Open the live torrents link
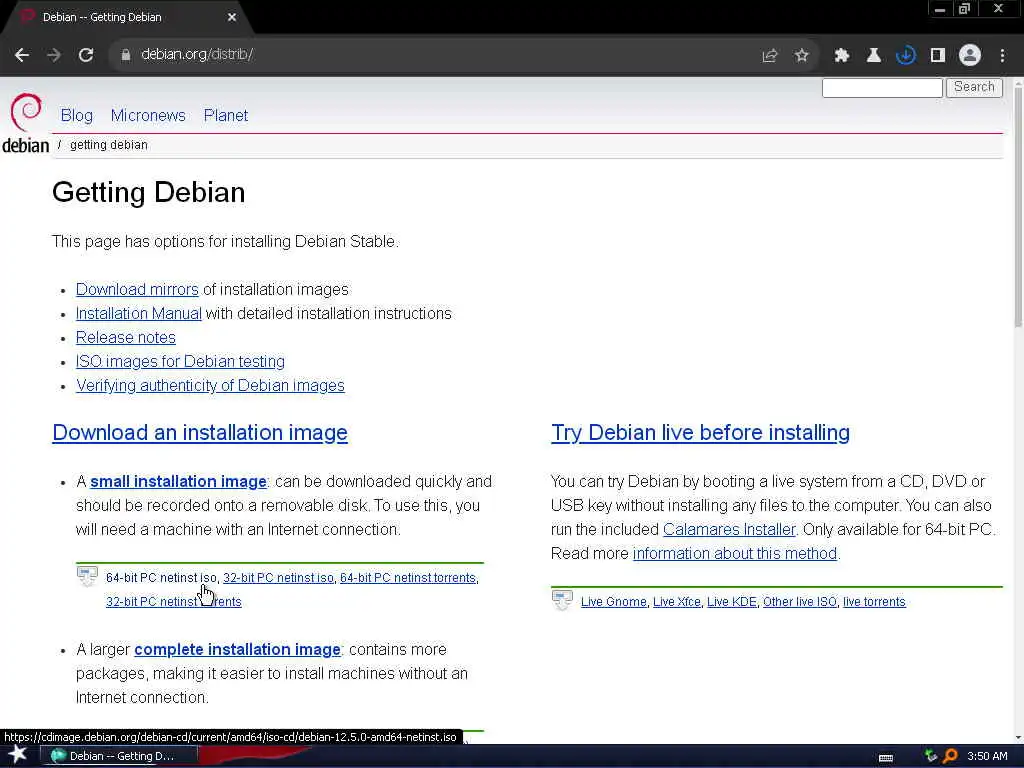This screenshot has width=1024, height=768. (874, 602)
